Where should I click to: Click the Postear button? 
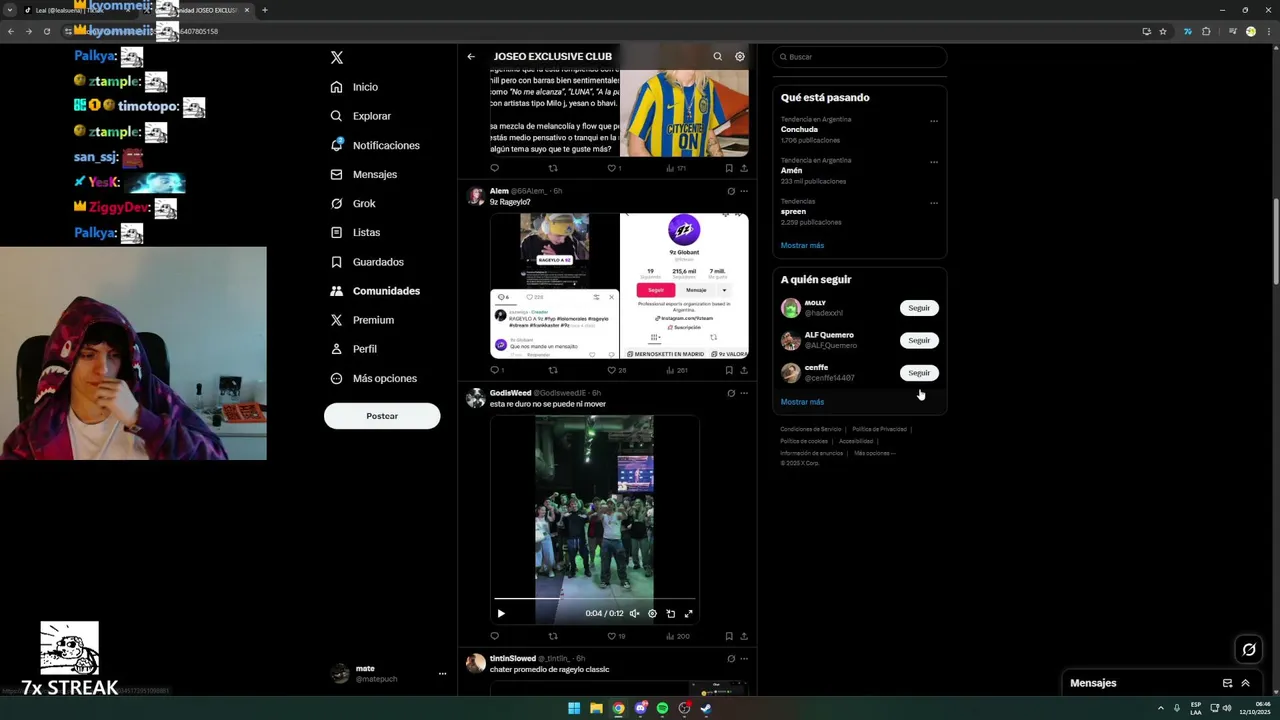coord(382,416)
